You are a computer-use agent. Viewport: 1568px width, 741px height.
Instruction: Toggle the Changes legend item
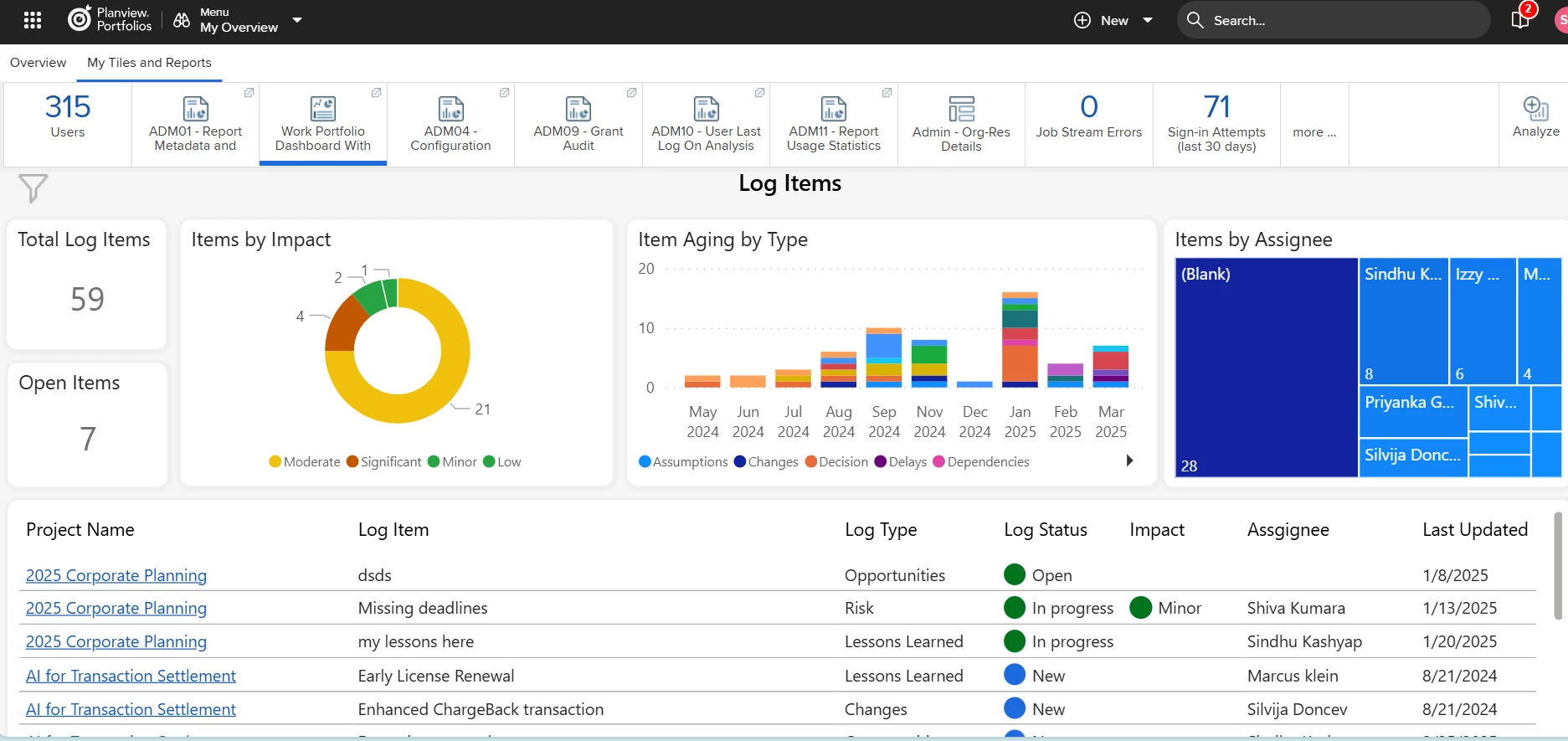point(766,462)
